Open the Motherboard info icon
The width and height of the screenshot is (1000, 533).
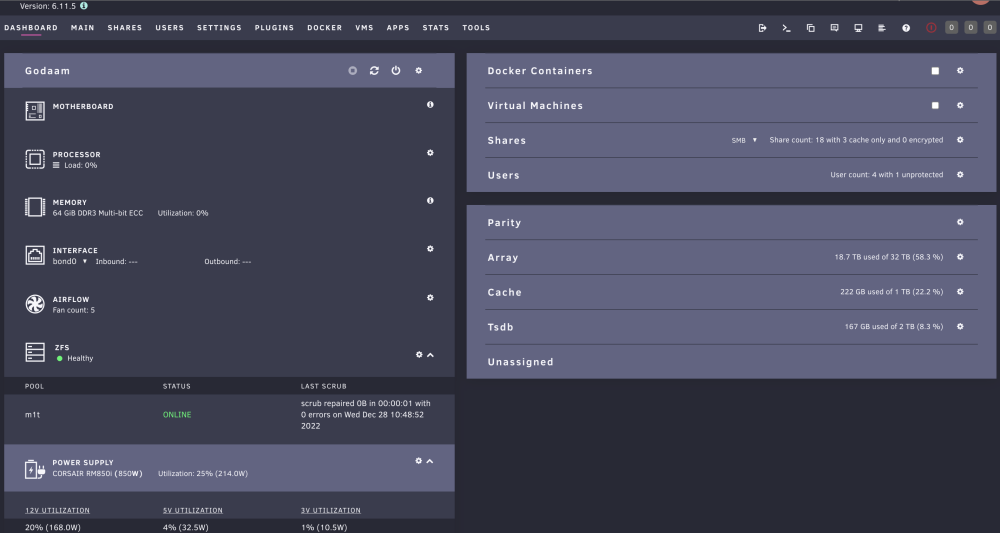(x=430, y=105)
